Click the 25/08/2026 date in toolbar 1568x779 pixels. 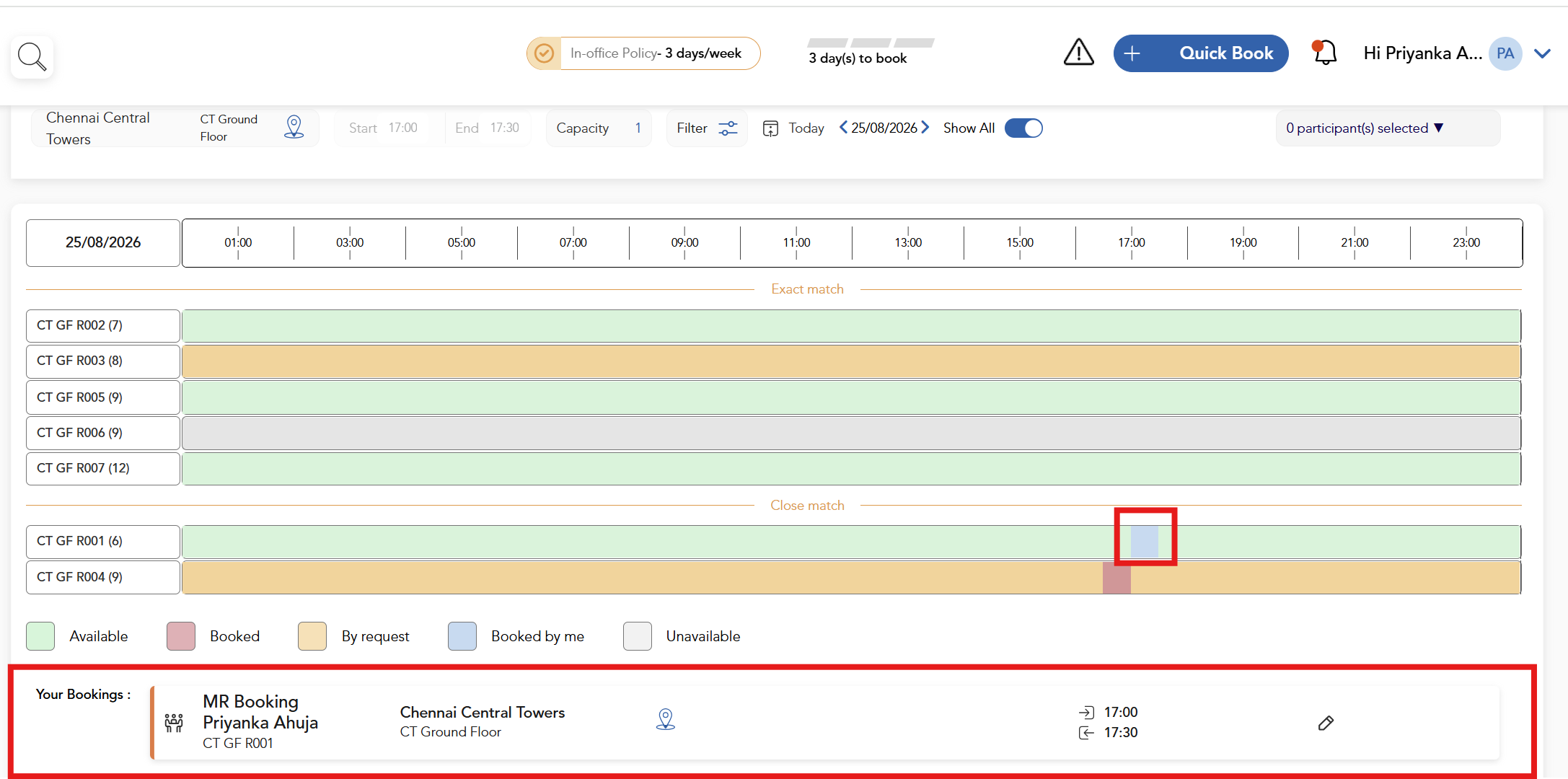884,128
